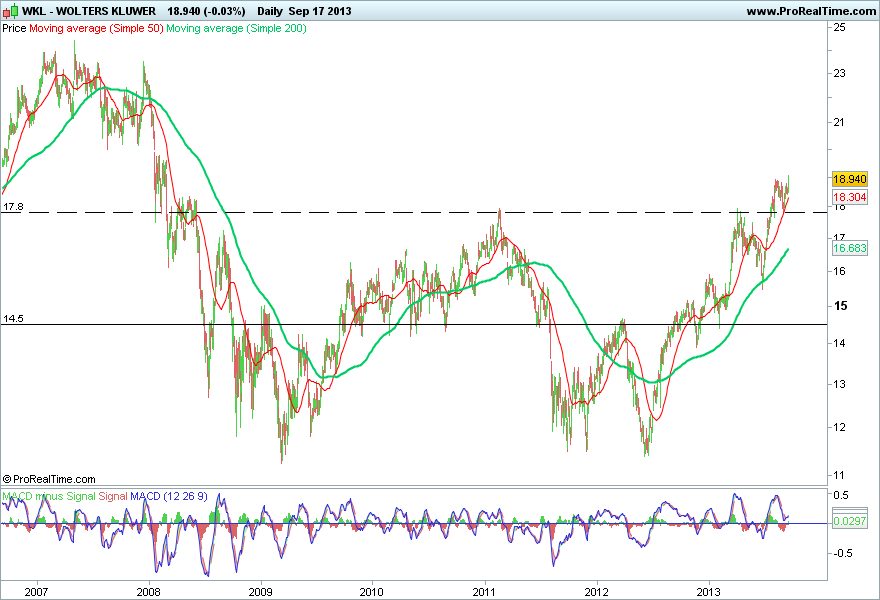Click the 0.0297 MACD value tag
The image size is (880, 600).
coord(850,521)
